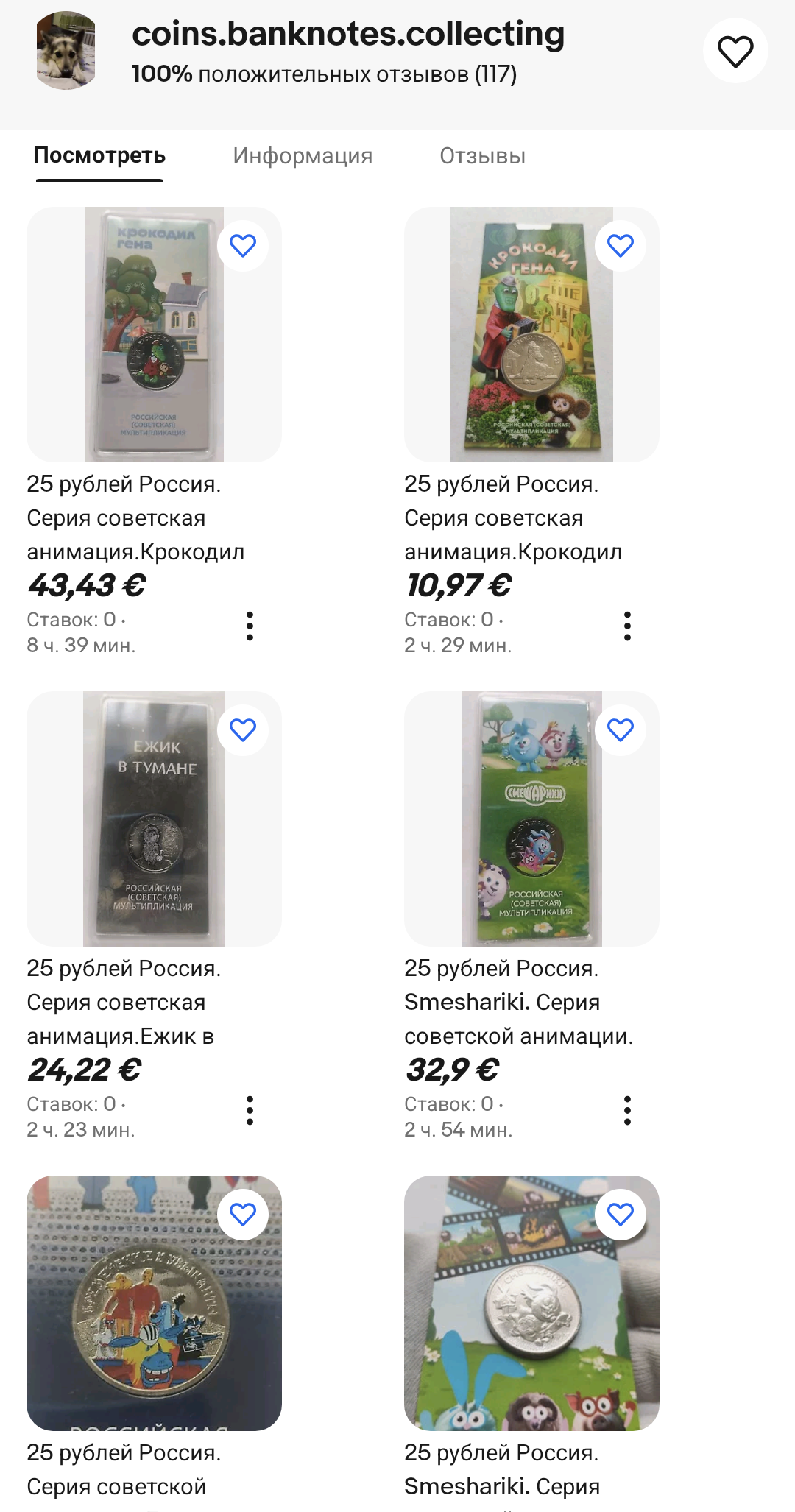This screenshot has width=795, height=1512.
Task: Open the green Smeshariki coin card photo
Action: 531,819
